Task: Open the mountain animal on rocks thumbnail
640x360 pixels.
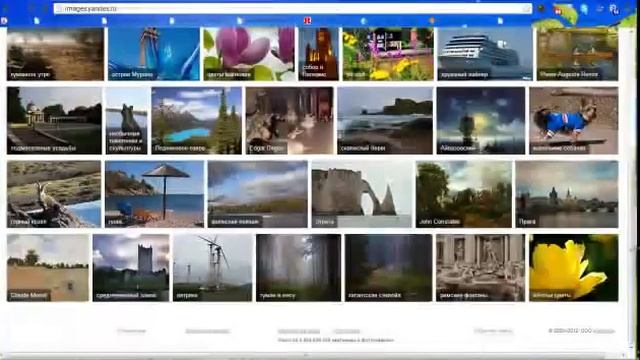Action: click(x=54, y=194)
